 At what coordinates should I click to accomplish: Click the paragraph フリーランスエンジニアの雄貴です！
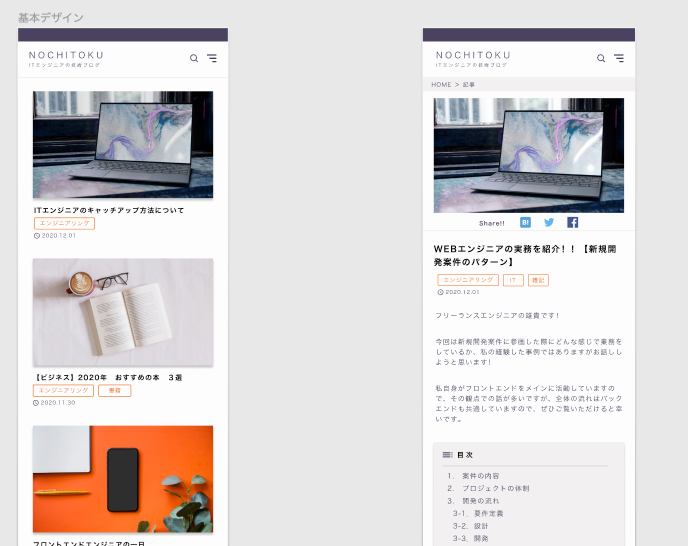pyautogui.click(x=497, y=316)
